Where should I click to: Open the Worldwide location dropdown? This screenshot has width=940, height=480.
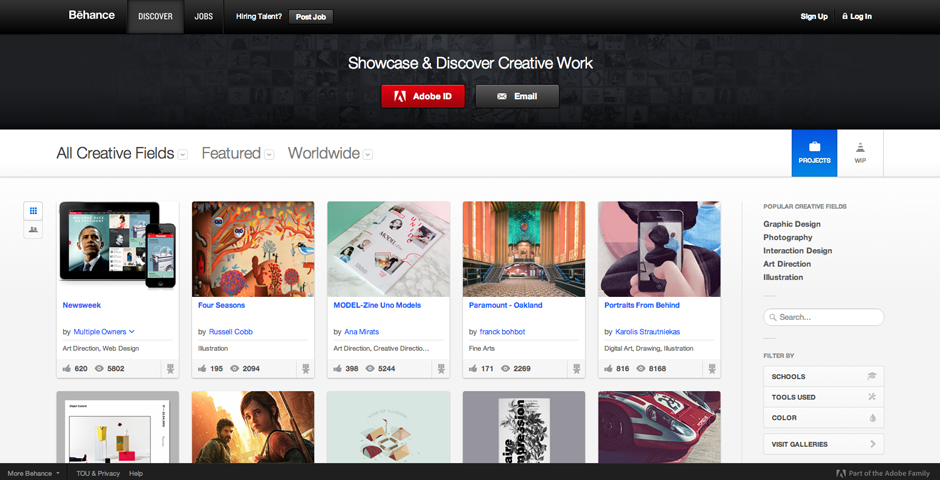click(x=368, y=155)
